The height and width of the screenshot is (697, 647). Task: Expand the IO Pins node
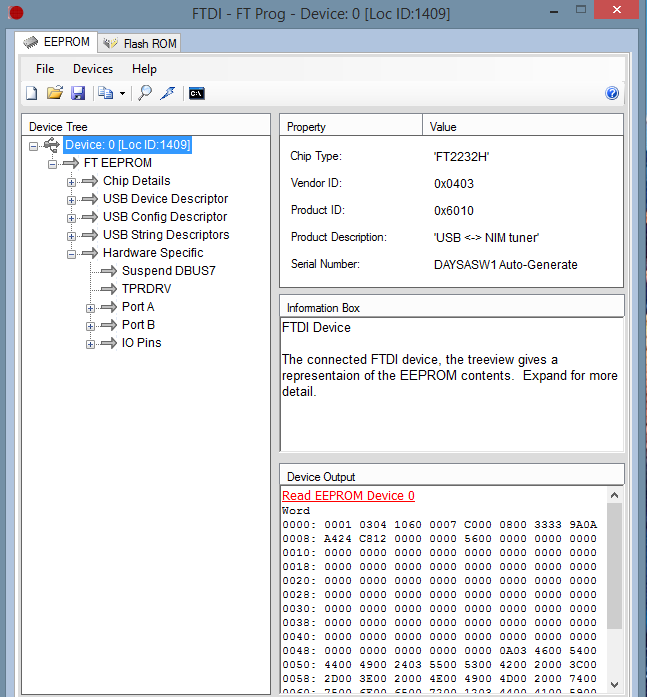pyautogui.click(x=90, y=344)
